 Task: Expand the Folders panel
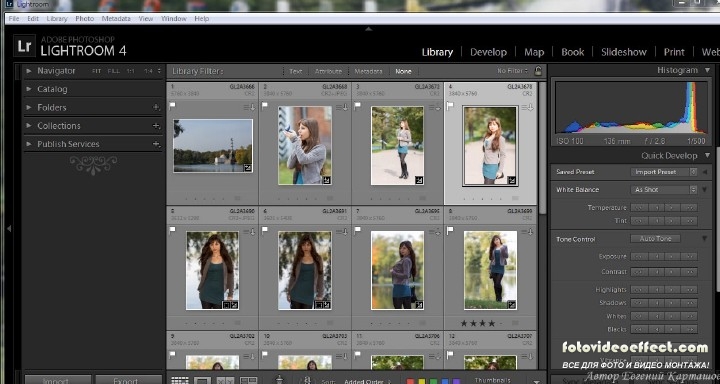29,107
